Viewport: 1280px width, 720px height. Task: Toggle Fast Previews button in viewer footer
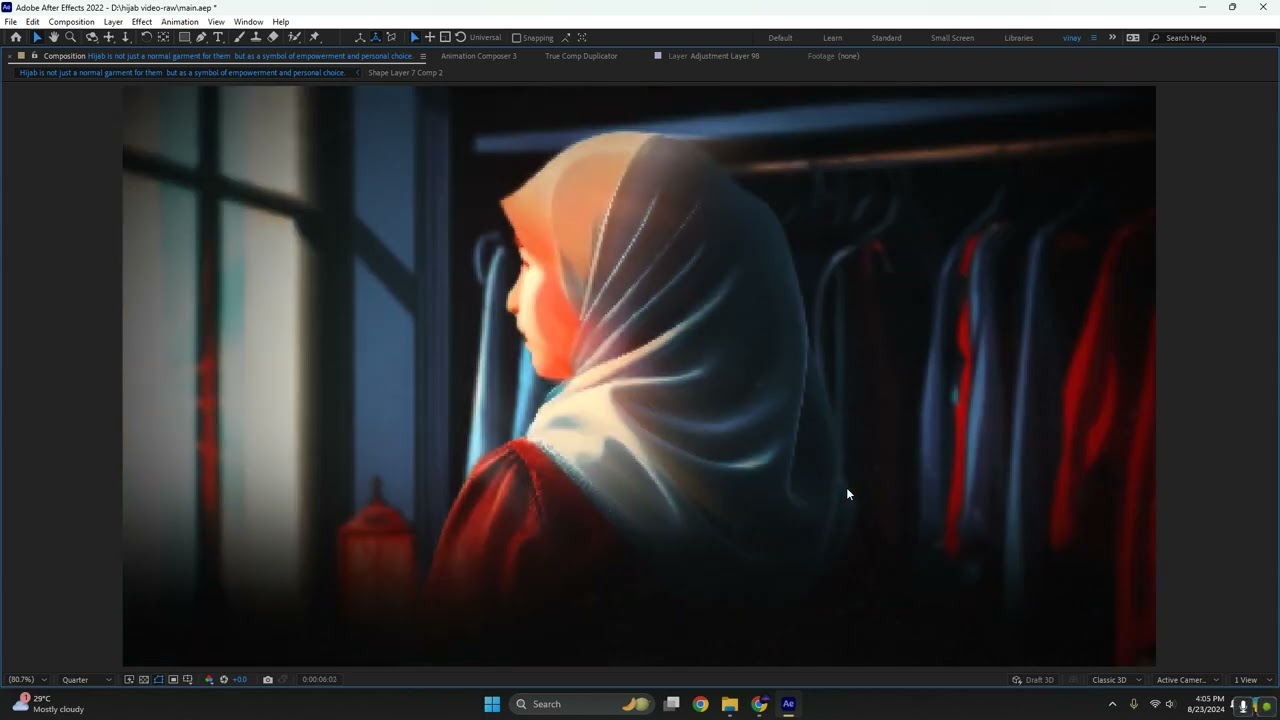coord(129,680)
